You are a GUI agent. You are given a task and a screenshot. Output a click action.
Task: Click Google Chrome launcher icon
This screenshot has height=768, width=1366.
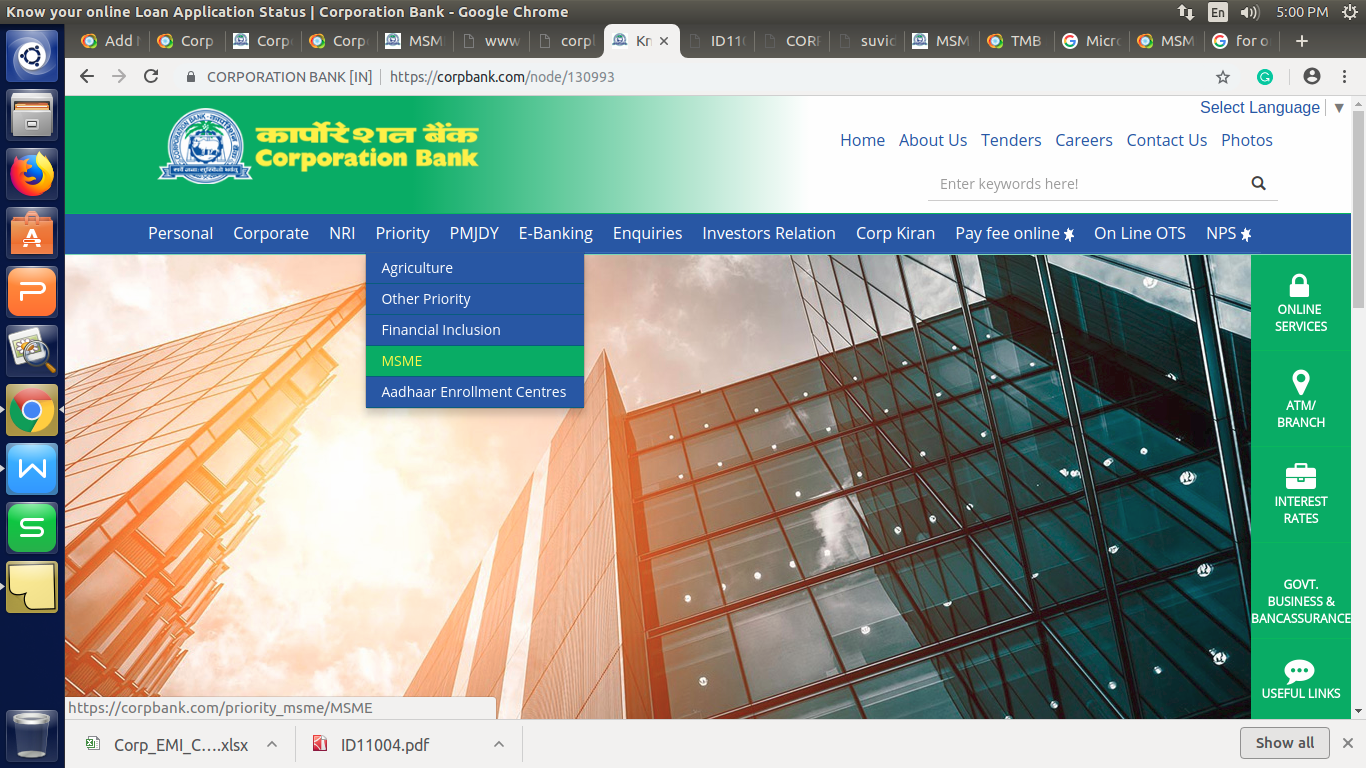(32, 410)
